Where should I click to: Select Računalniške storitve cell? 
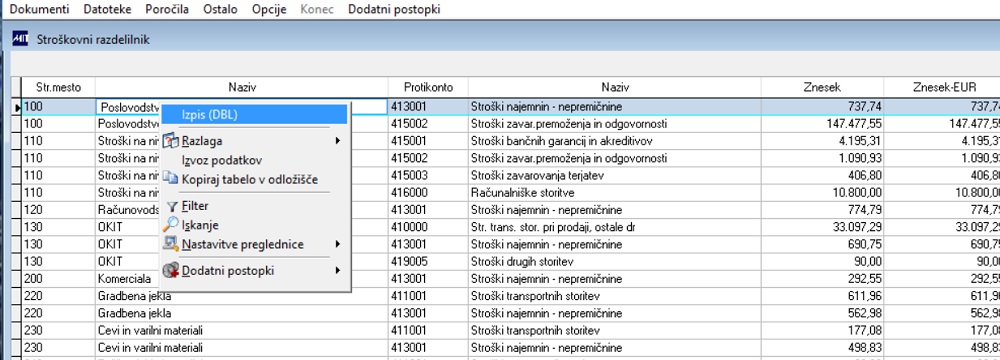coord(615,192)
